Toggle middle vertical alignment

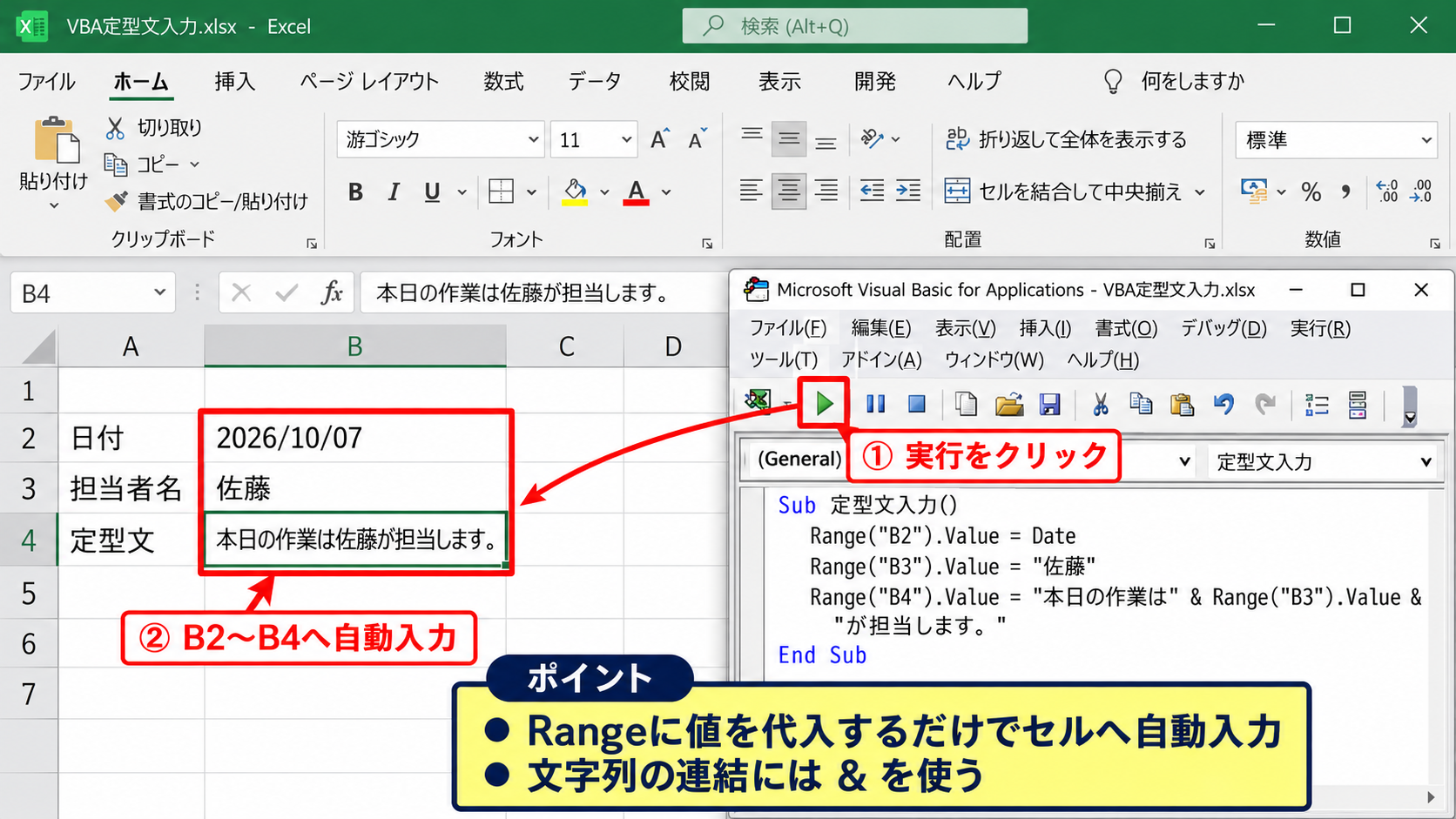point(789,138)
